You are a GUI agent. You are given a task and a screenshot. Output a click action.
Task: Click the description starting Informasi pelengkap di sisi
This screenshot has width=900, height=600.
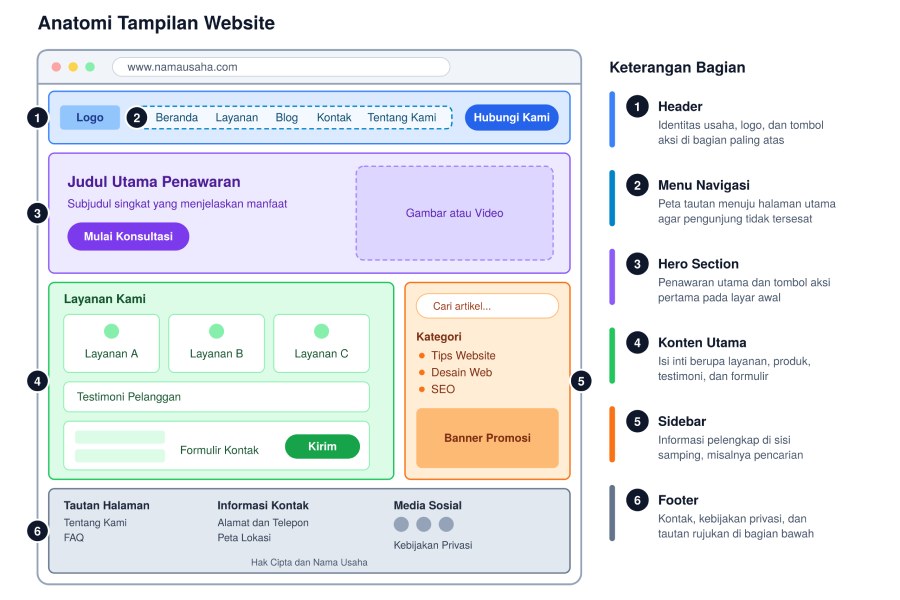730,447
